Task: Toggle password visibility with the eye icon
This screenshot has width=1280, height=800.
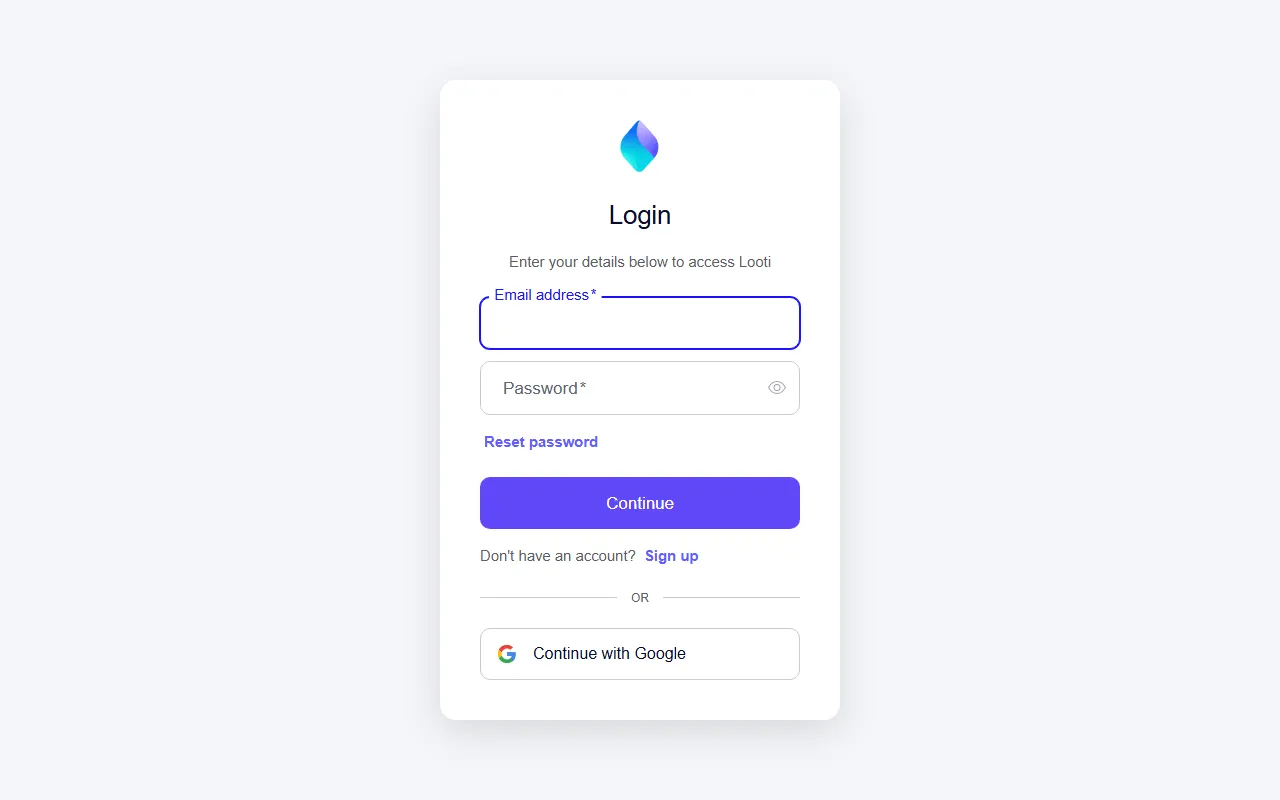Action: pyautogui.click(x=777, y=388)
